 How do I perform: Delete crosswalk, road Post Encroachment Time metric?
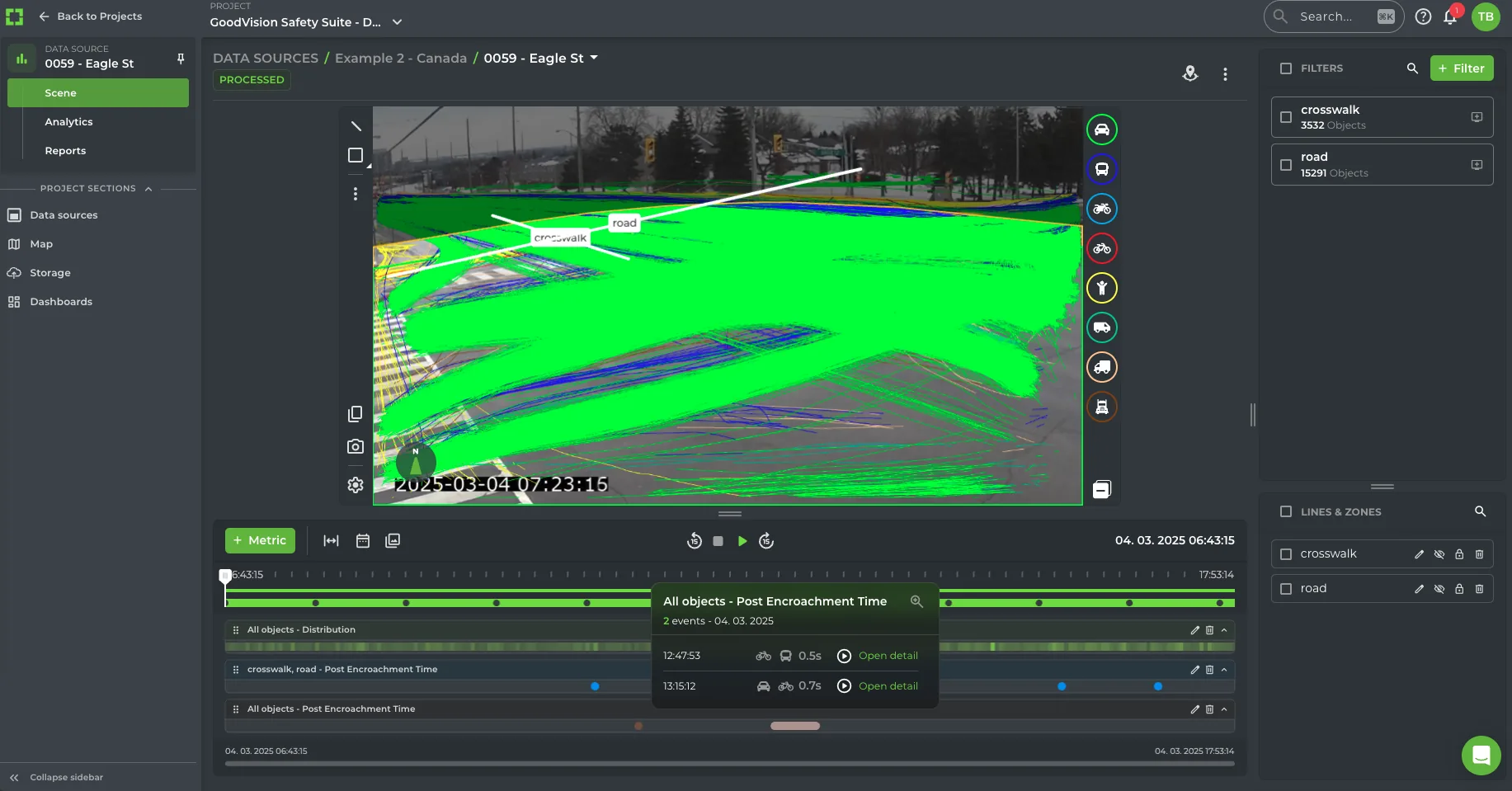(x=1209, y=670)
